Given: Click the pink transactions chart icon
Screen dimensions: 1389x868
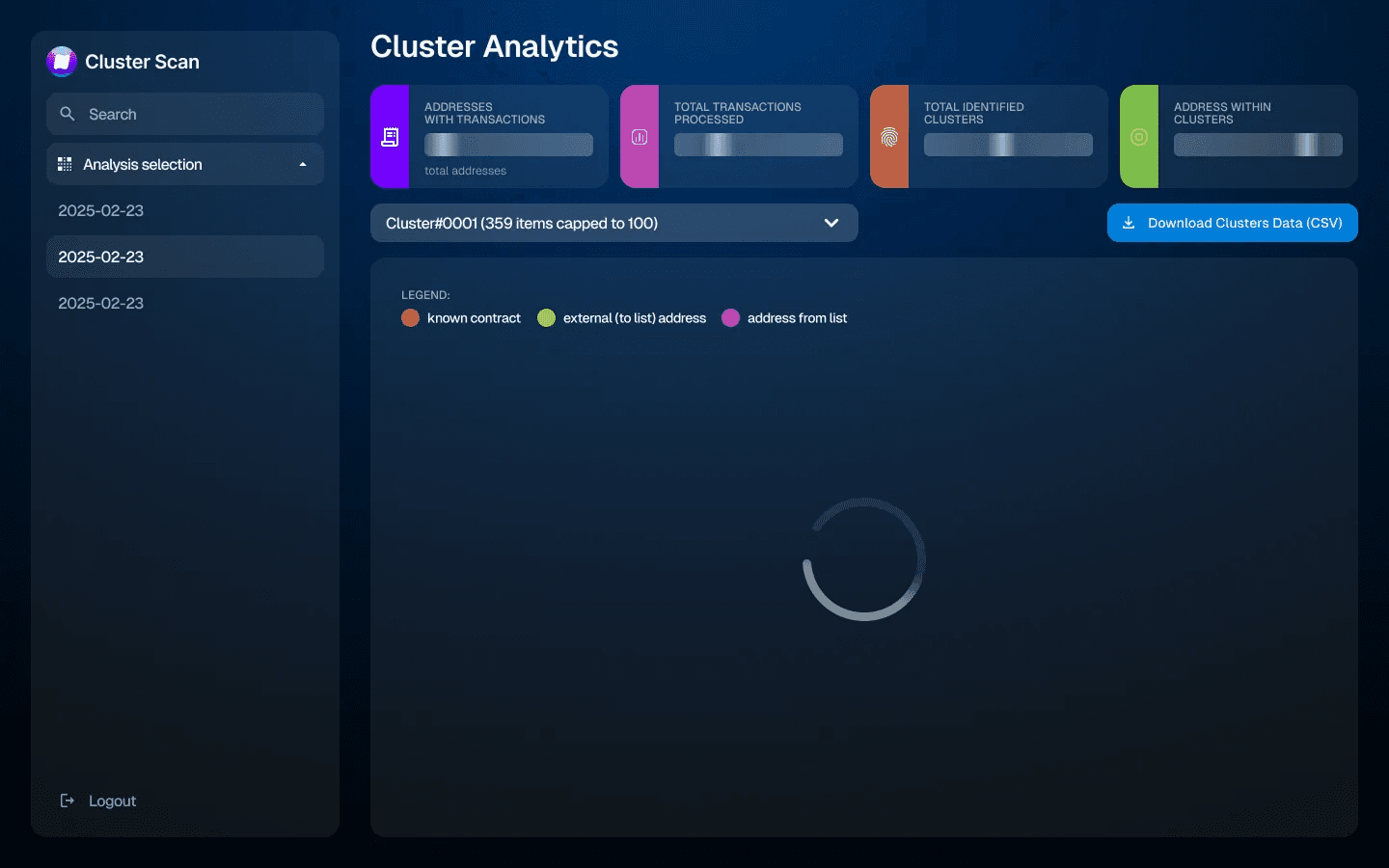Looking at the screenshot, I should pyautogui.click(x=640, y=137).
